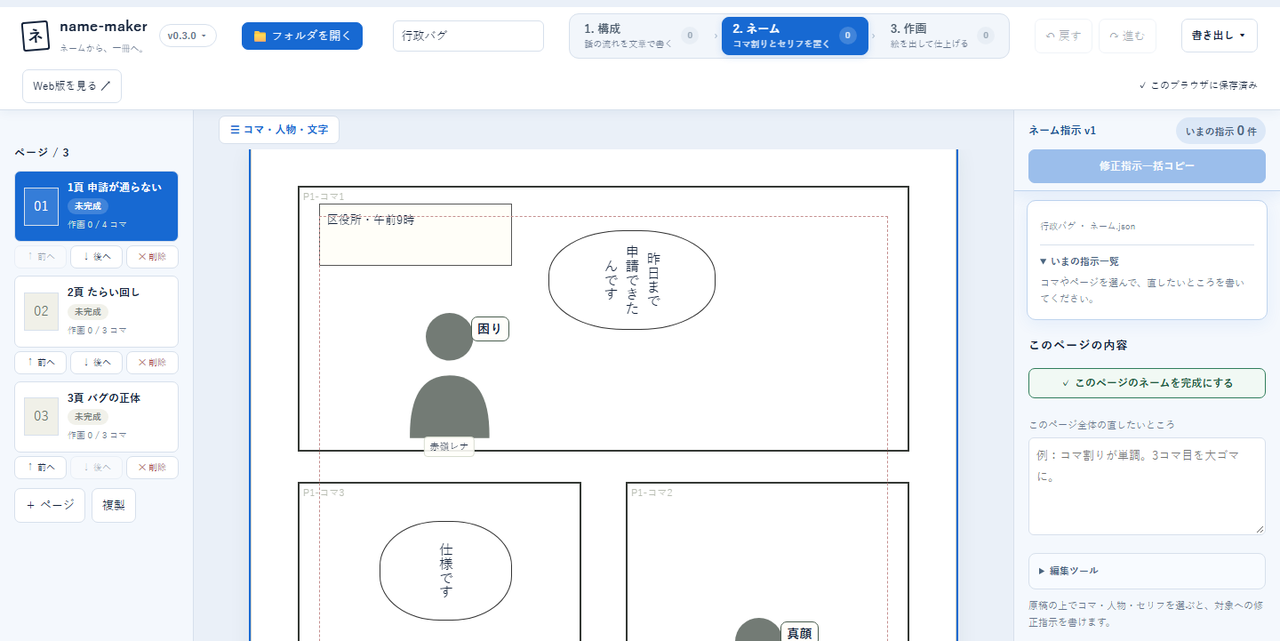Move page 2 earlier with 前へ
The height and width of the screenshot is (641, 1280).
pyautogui.click(x=41, y=362)
